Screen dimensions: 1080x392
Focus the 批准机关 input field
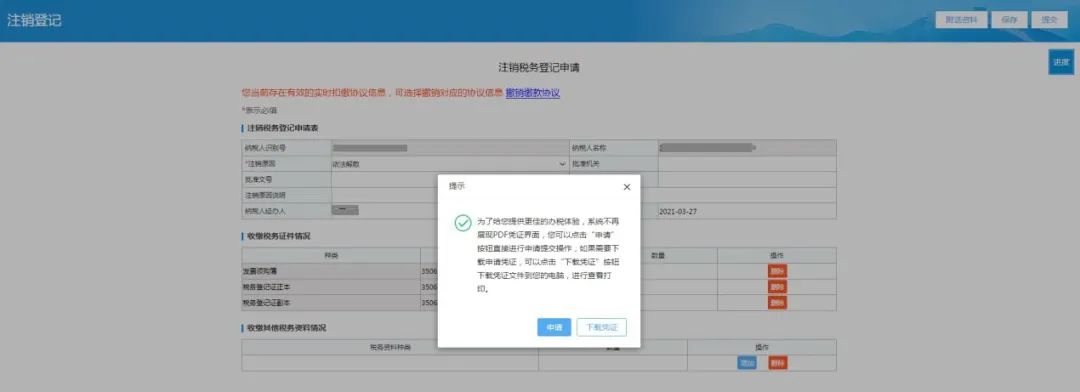747,164
